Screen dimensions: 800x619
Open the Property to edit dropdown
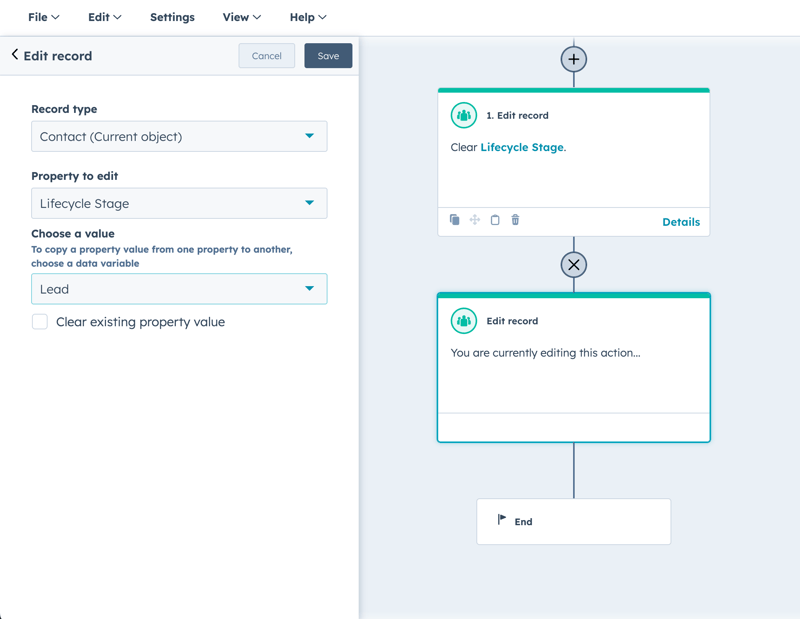pyautogui.click(x=179, y=203)
